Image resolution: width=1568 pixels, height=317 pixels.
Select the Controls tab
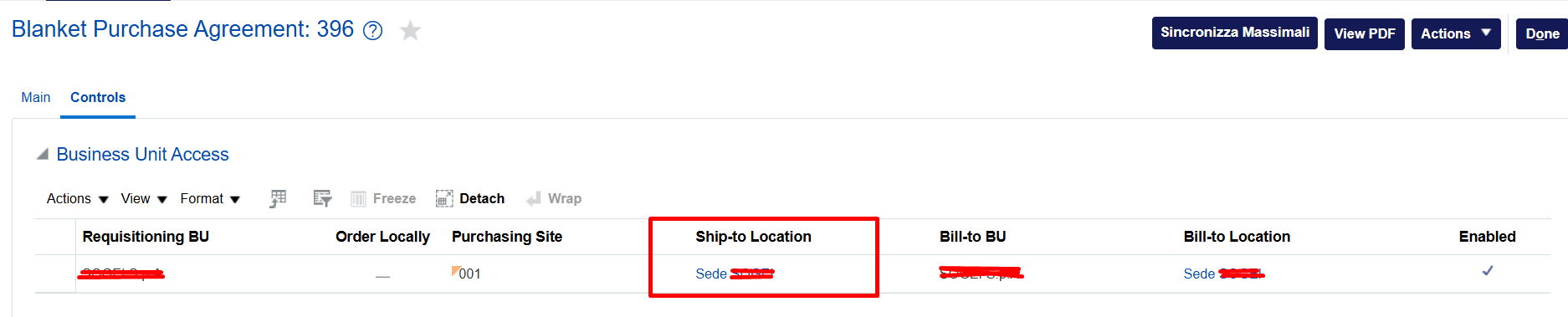(98, 97)
